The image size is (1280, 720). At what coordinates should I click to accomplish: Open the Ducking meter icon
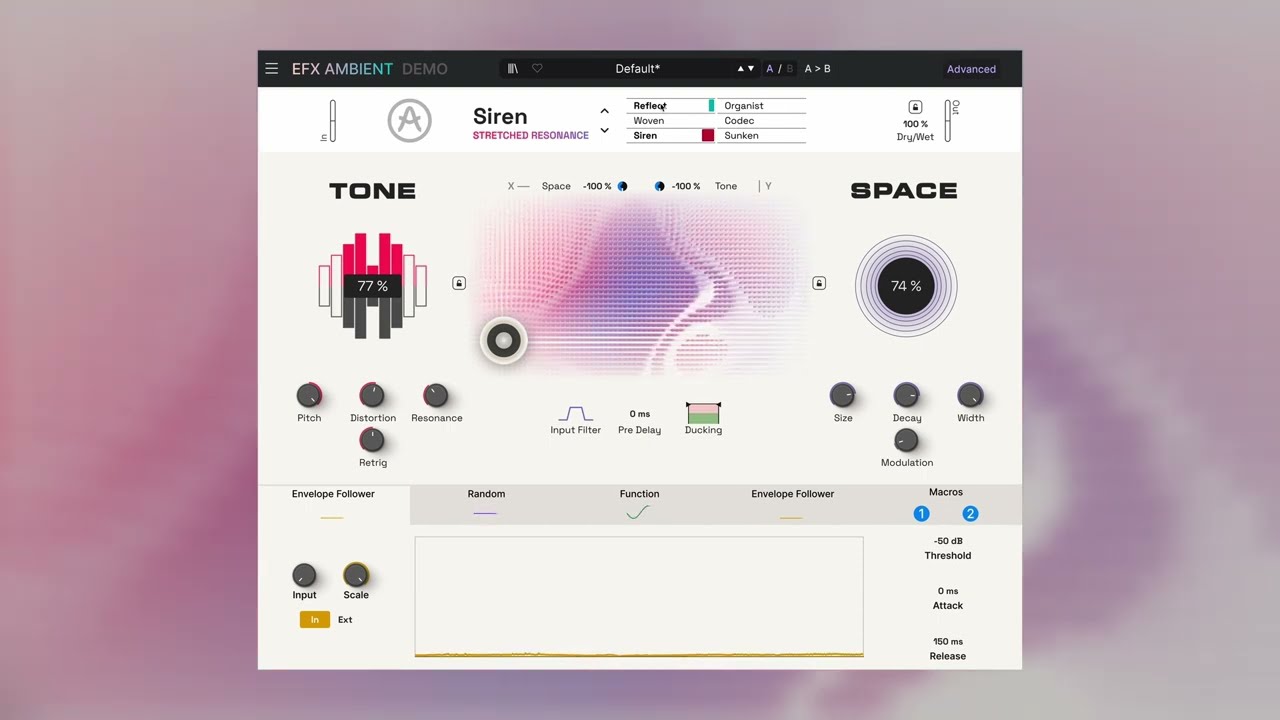pyautogui.click(x=703, y=412)
